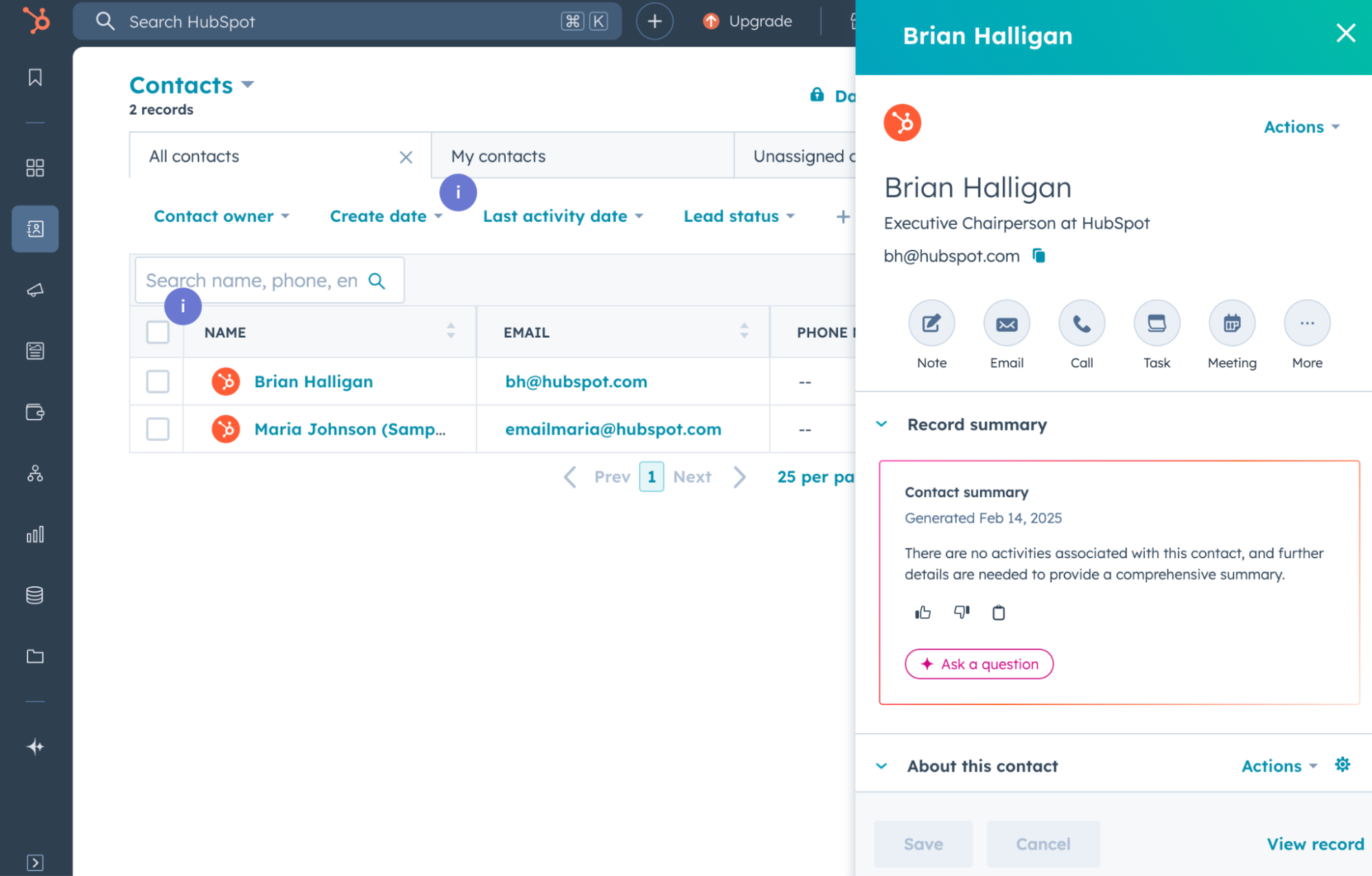Screen dimensions: 1372x876
Task: Switch to the Unassigned contacts tab
Action: (795, 156)
